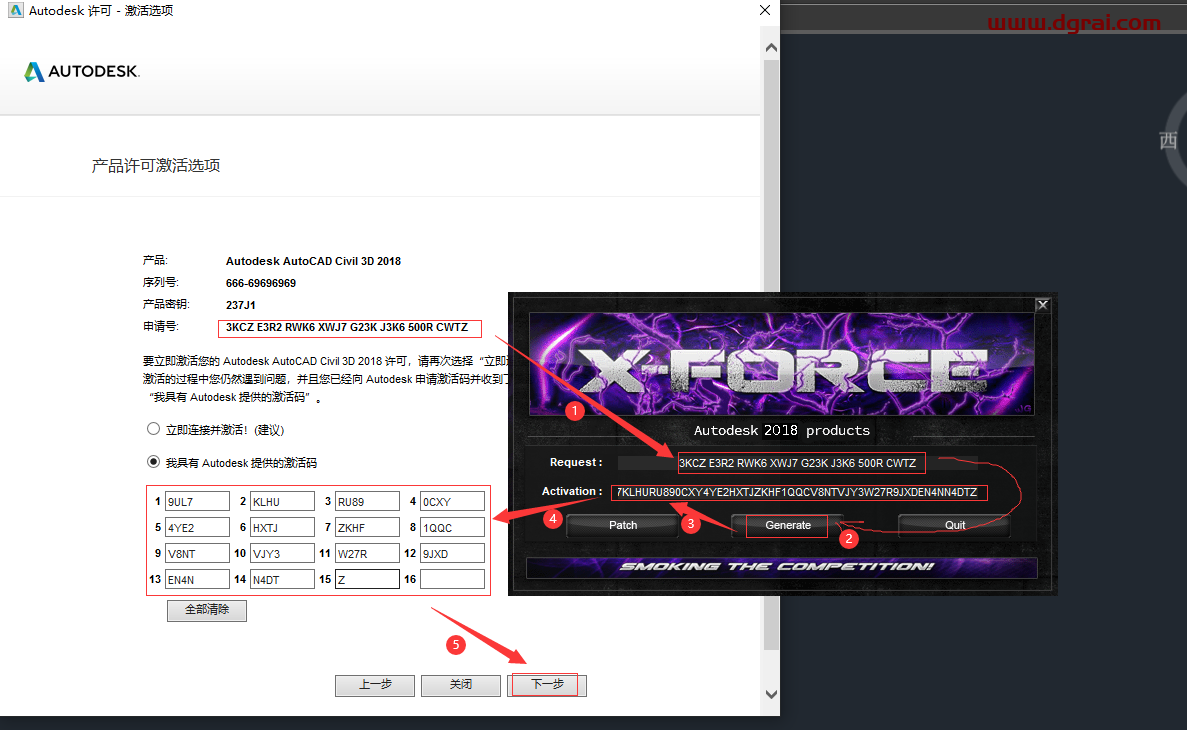The height and width of the screenshot is (730, 1187).
Task: Click the Activation field in X-Force
Action: pyautogui.click(x=799, y=492)
